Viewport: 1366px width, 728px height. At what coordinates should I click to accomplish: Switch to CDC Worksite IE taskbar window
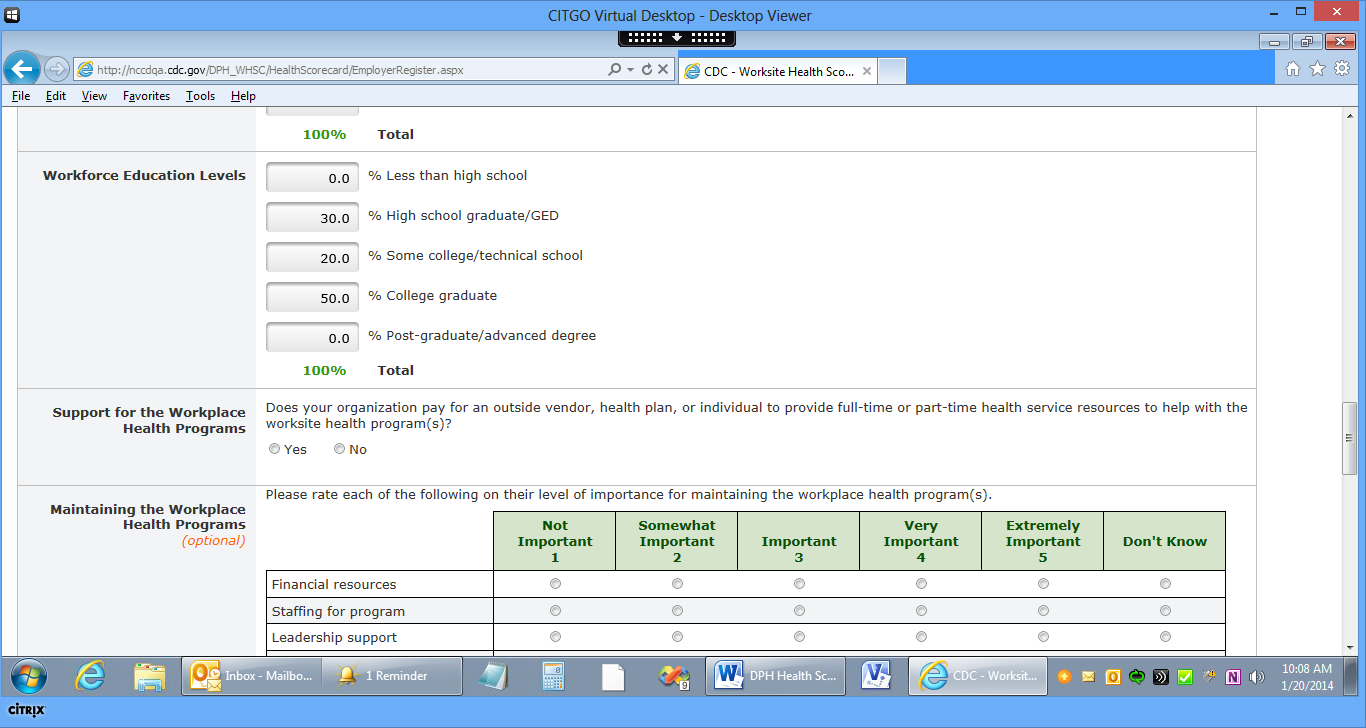click(978, 676)
